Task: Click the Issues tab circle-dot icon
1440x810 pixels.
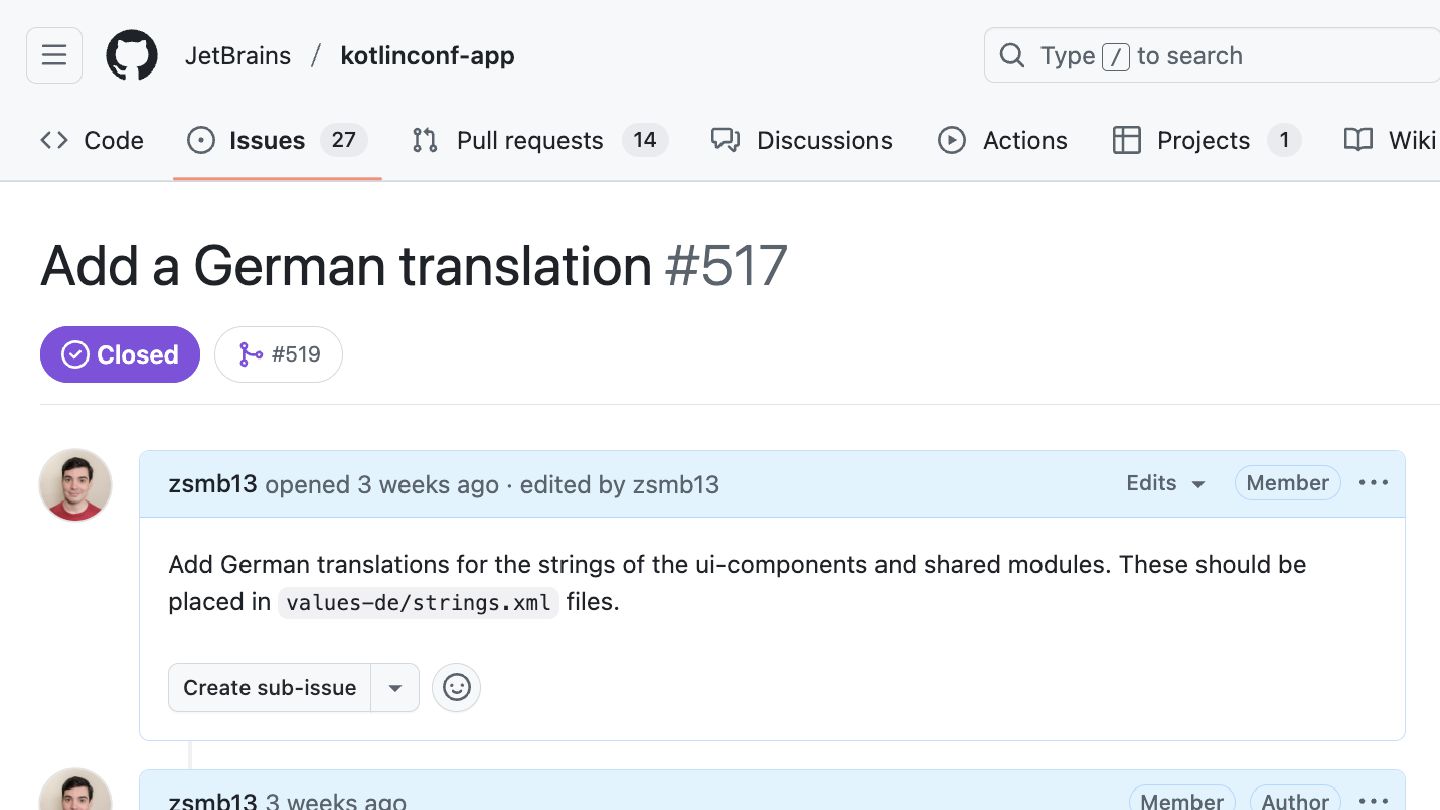Action: click(x=201, y=140)
